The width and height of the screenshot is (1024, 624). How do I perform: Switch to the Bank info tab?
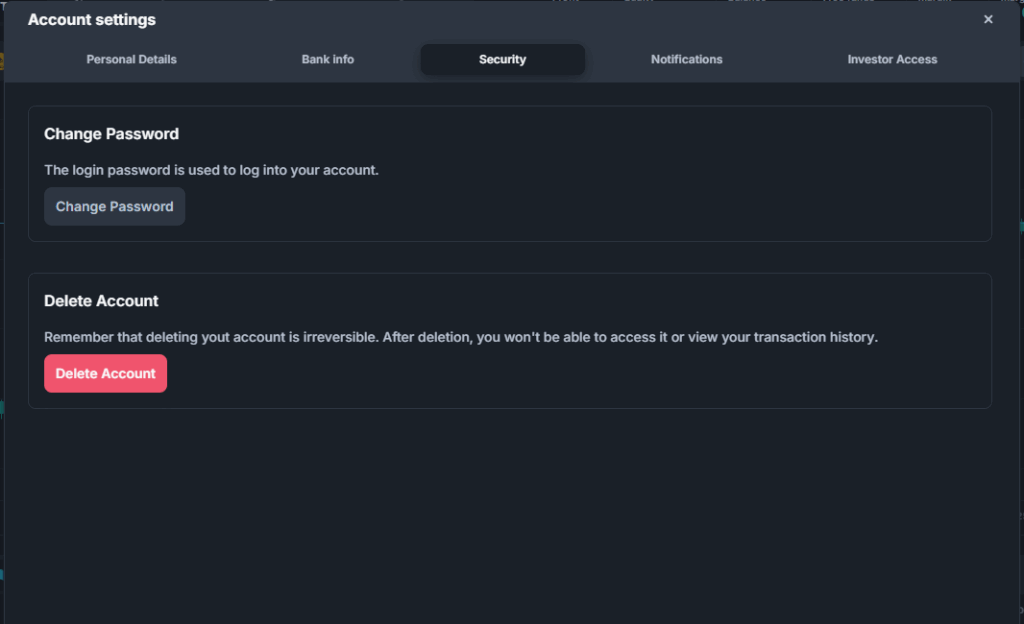pyautogui.click(x=328, y=60)
